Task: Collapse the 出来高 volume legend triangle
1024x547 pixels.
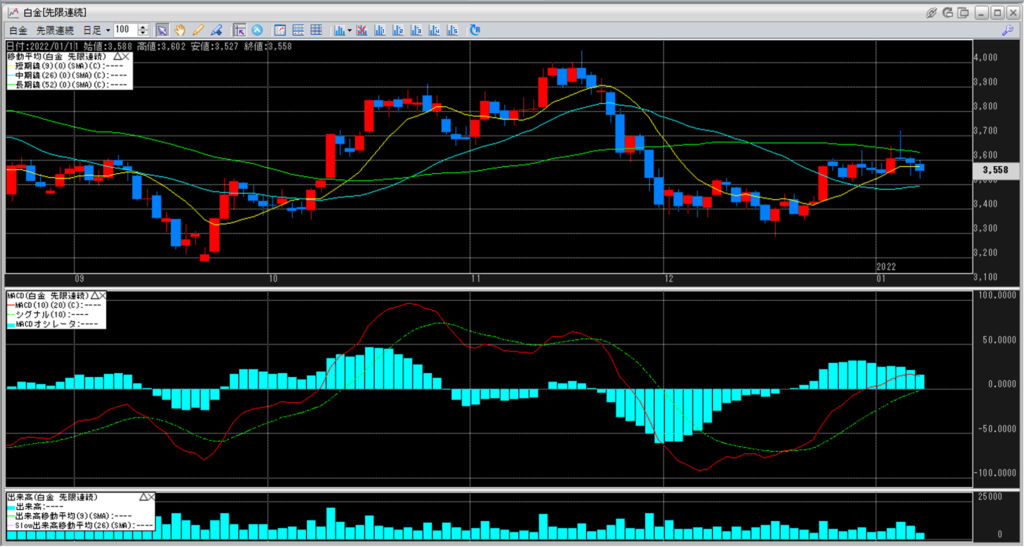Action: [143, 497]
